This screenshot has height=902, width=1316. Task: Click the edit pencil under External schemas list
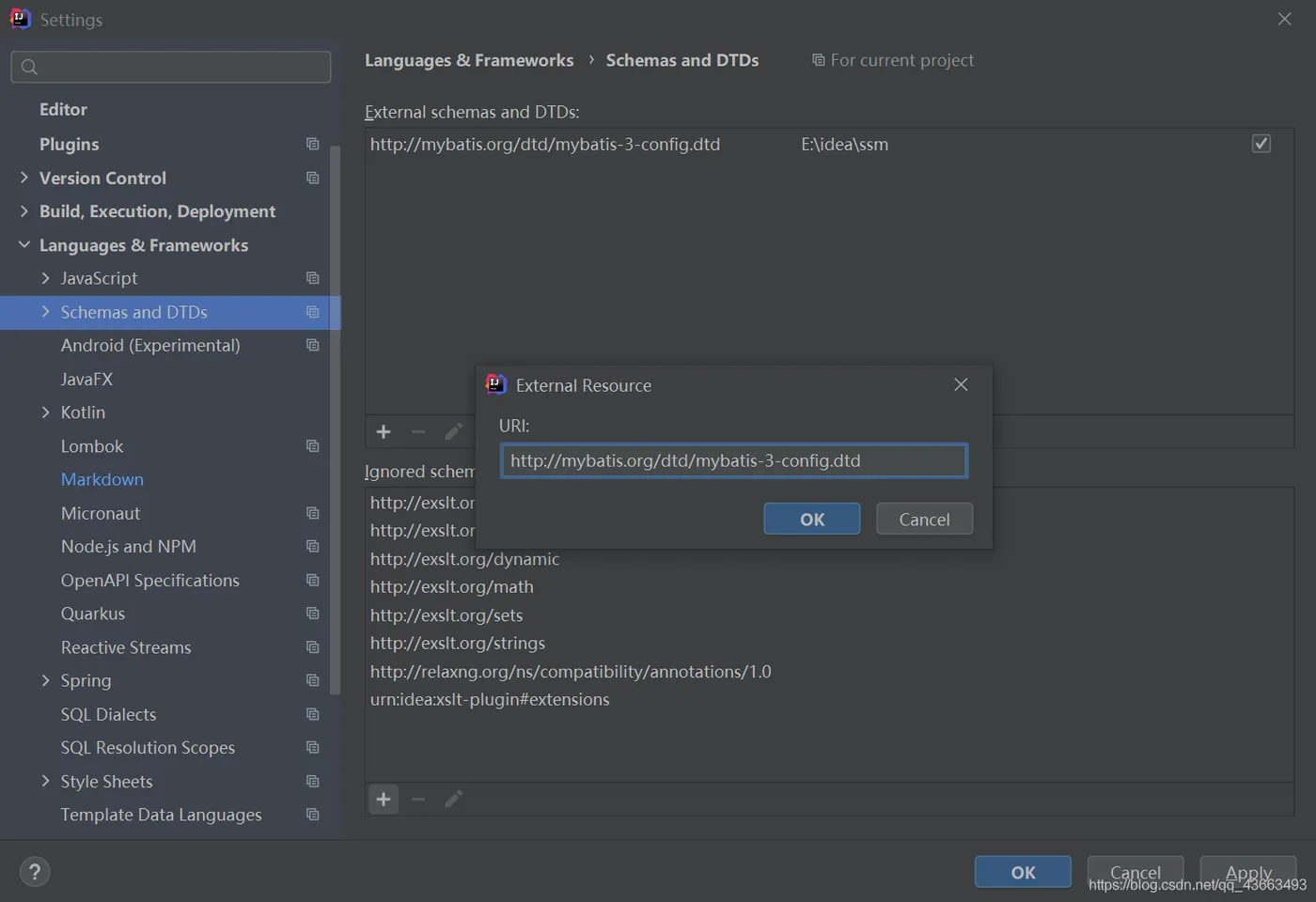click(453, 432)
